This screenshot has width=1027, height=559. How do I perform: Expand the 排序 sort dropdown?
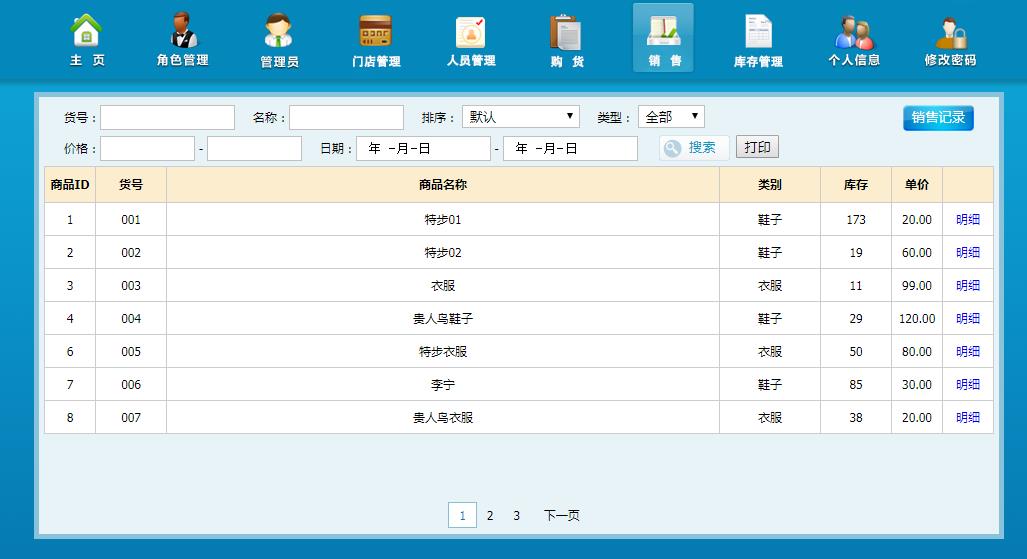pos(520,117)
